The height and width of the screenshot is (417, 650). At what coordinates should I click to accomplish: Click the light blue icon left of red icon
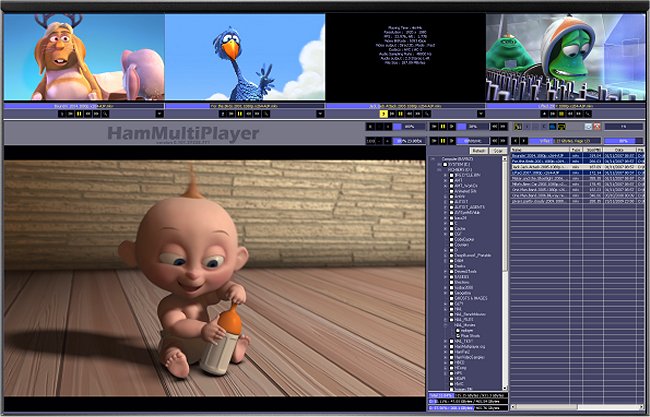(x=588, y=126)
